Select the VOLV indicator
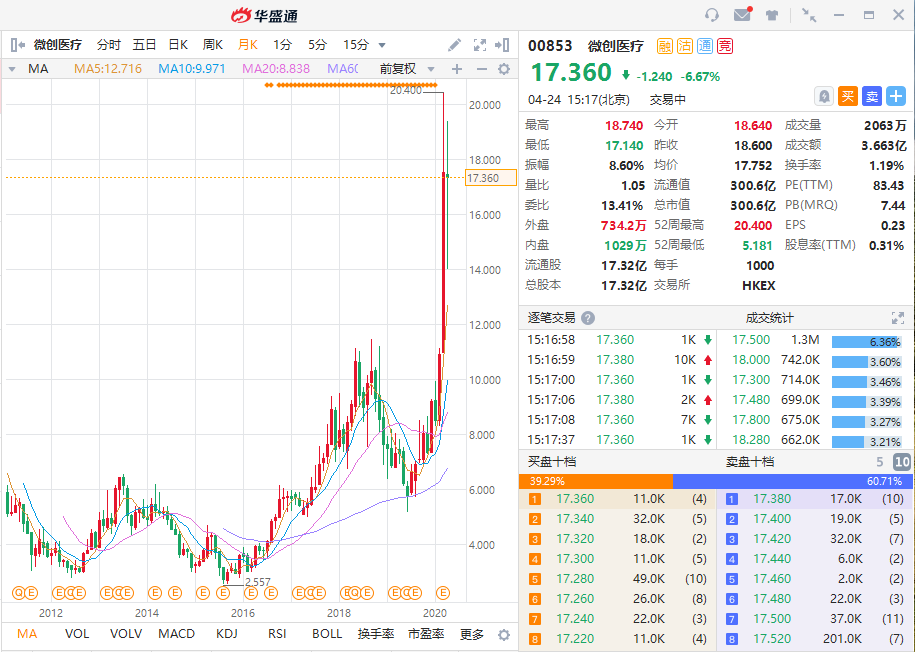 click(x=126, y=634)
